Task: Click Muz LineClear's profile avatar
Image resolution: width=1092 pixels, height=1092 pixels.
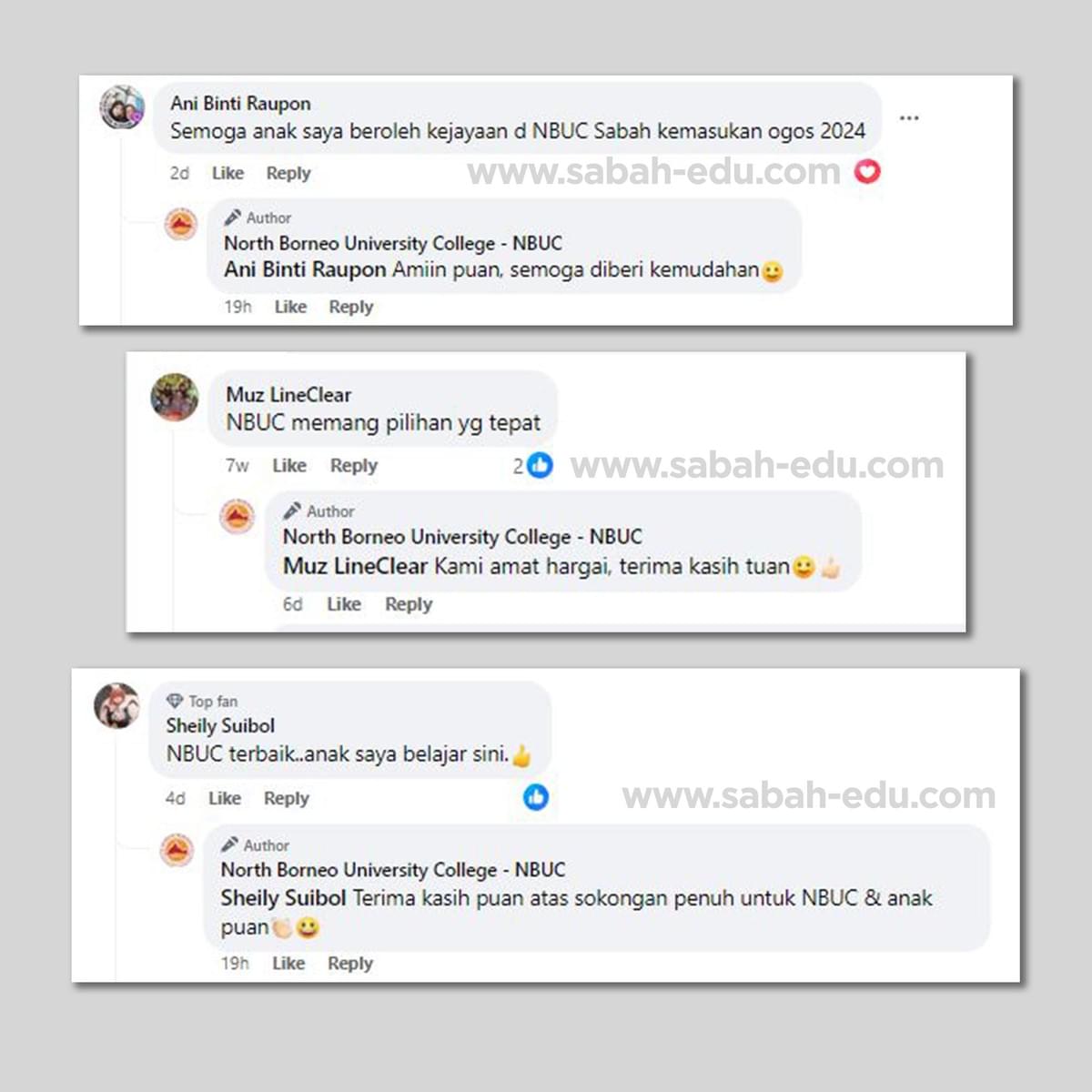Action: point(175,397)
